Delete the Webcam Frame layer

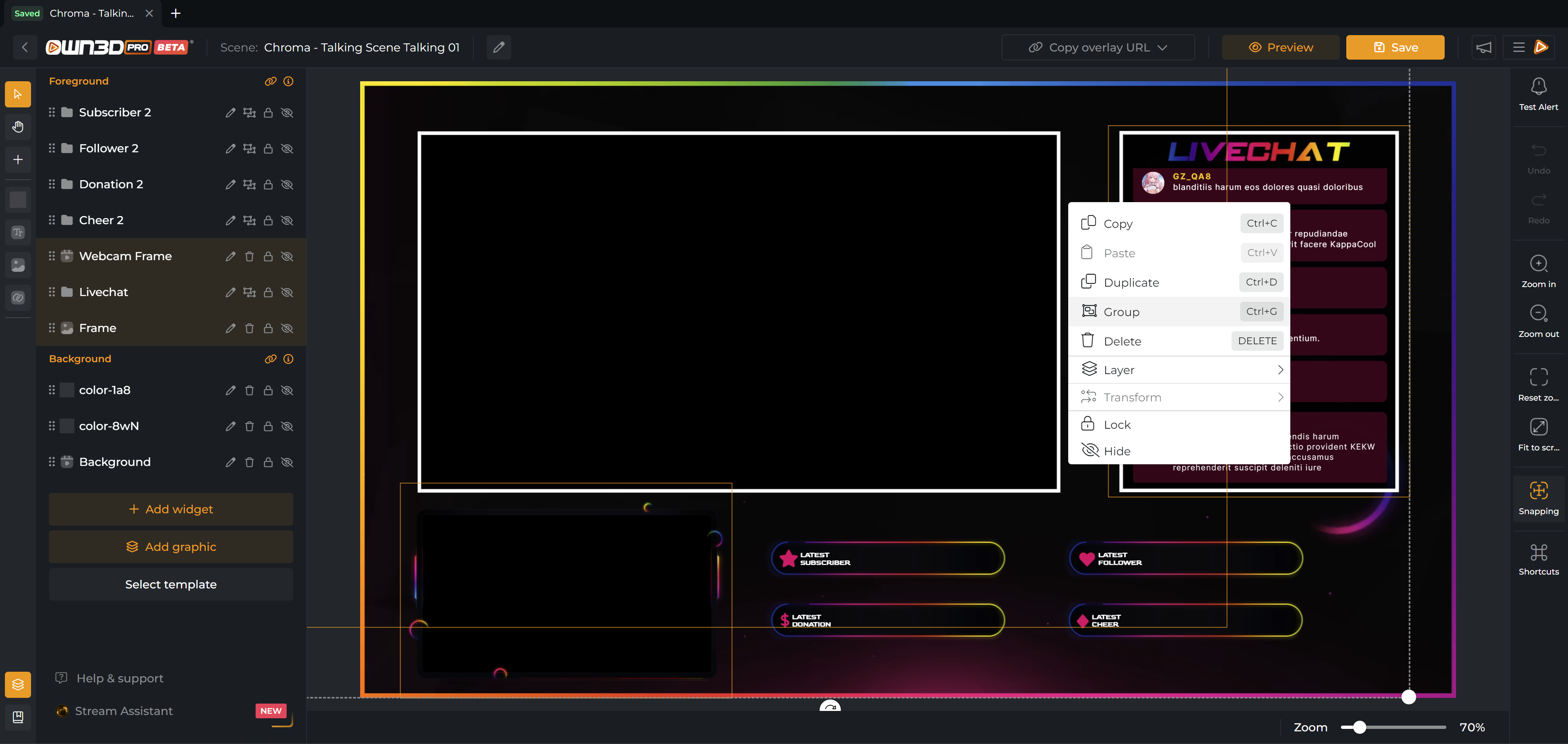249,256
